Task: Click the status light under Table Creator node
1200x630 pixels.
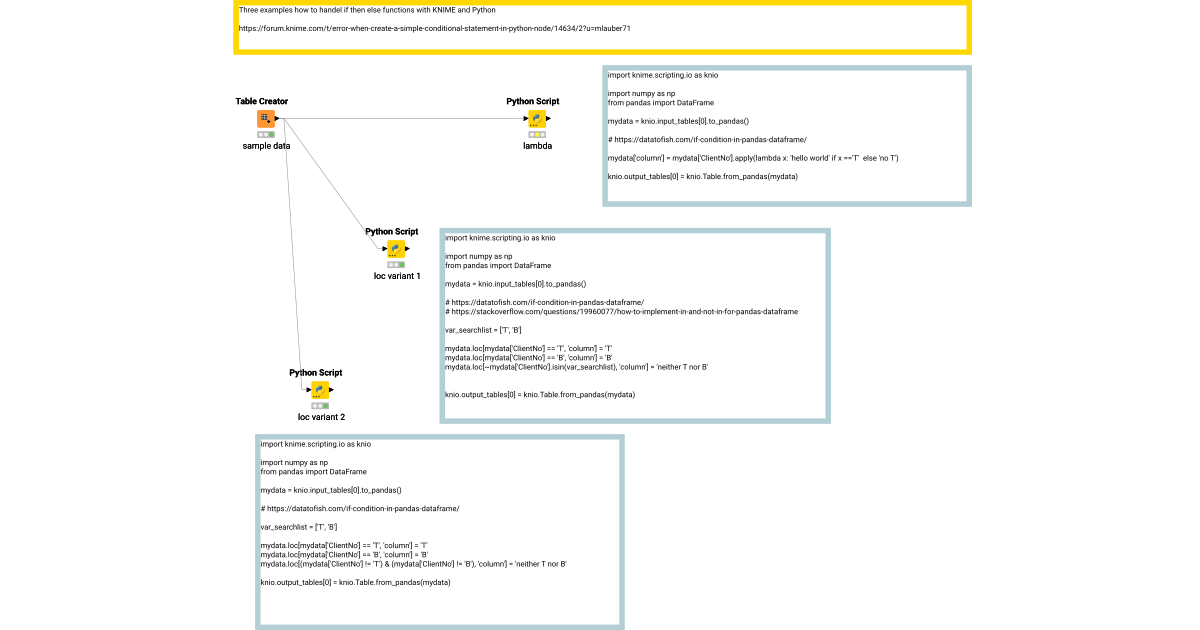Action: tap(266, 134)
